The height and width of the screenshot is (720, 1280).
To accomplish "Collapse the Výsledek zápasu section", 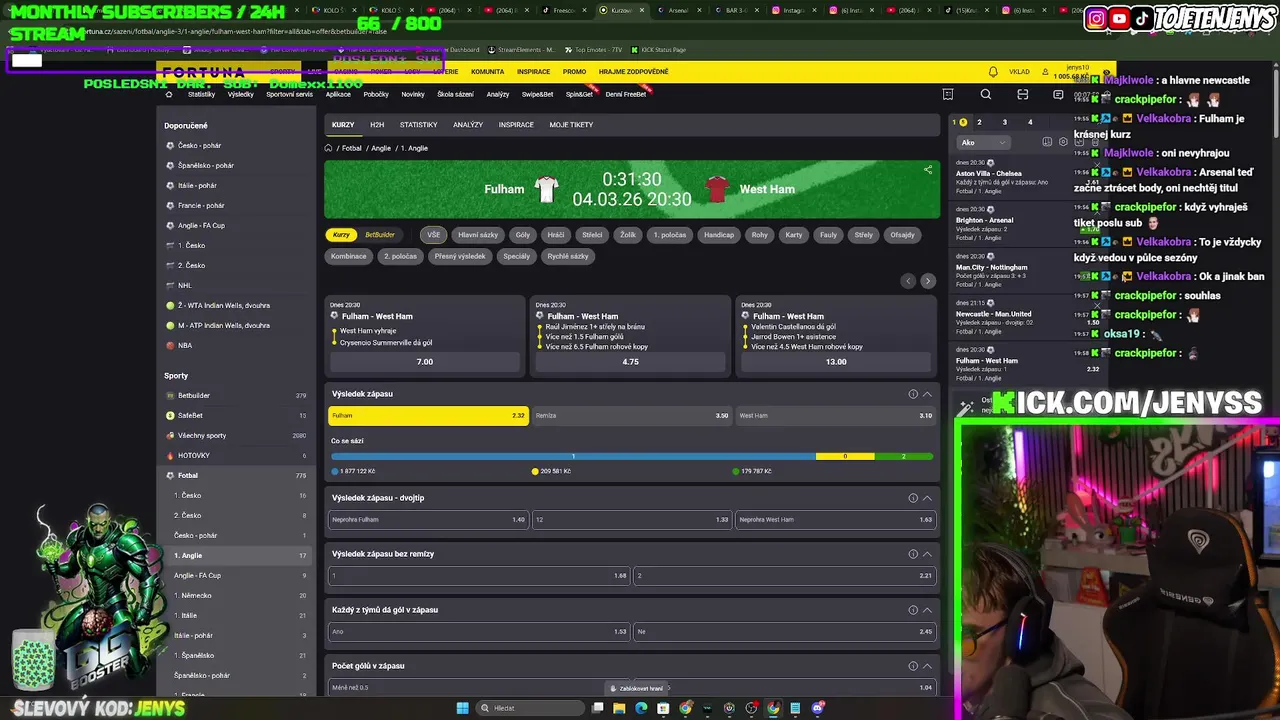I will point(927,394).
